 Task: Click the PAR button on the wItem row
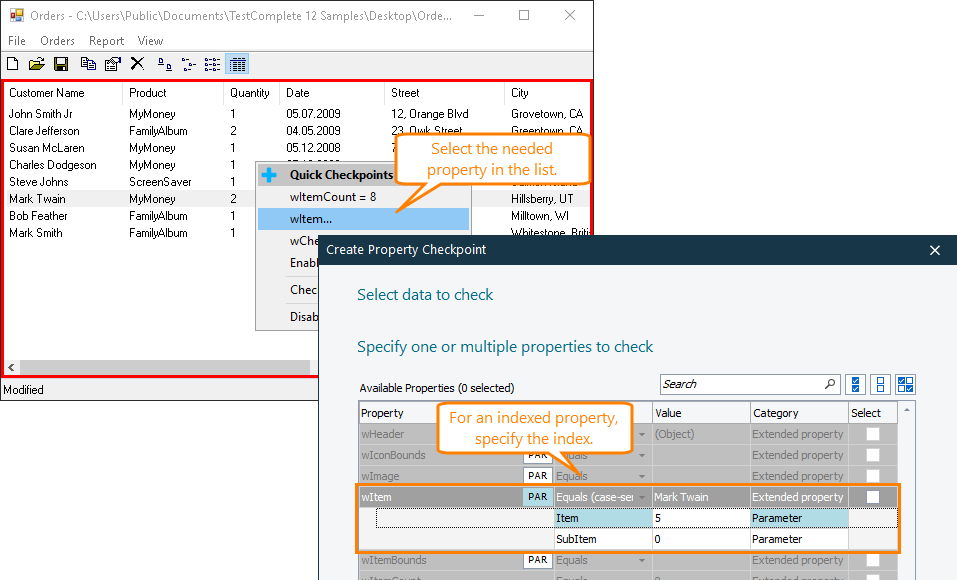[x=537, y=496]
